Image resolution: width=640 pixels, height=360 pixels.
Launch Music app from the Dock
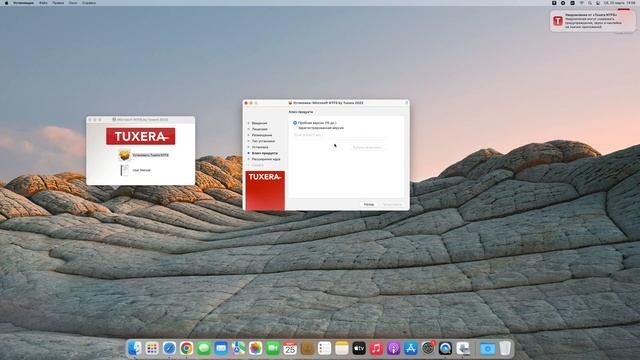[376, 348]
